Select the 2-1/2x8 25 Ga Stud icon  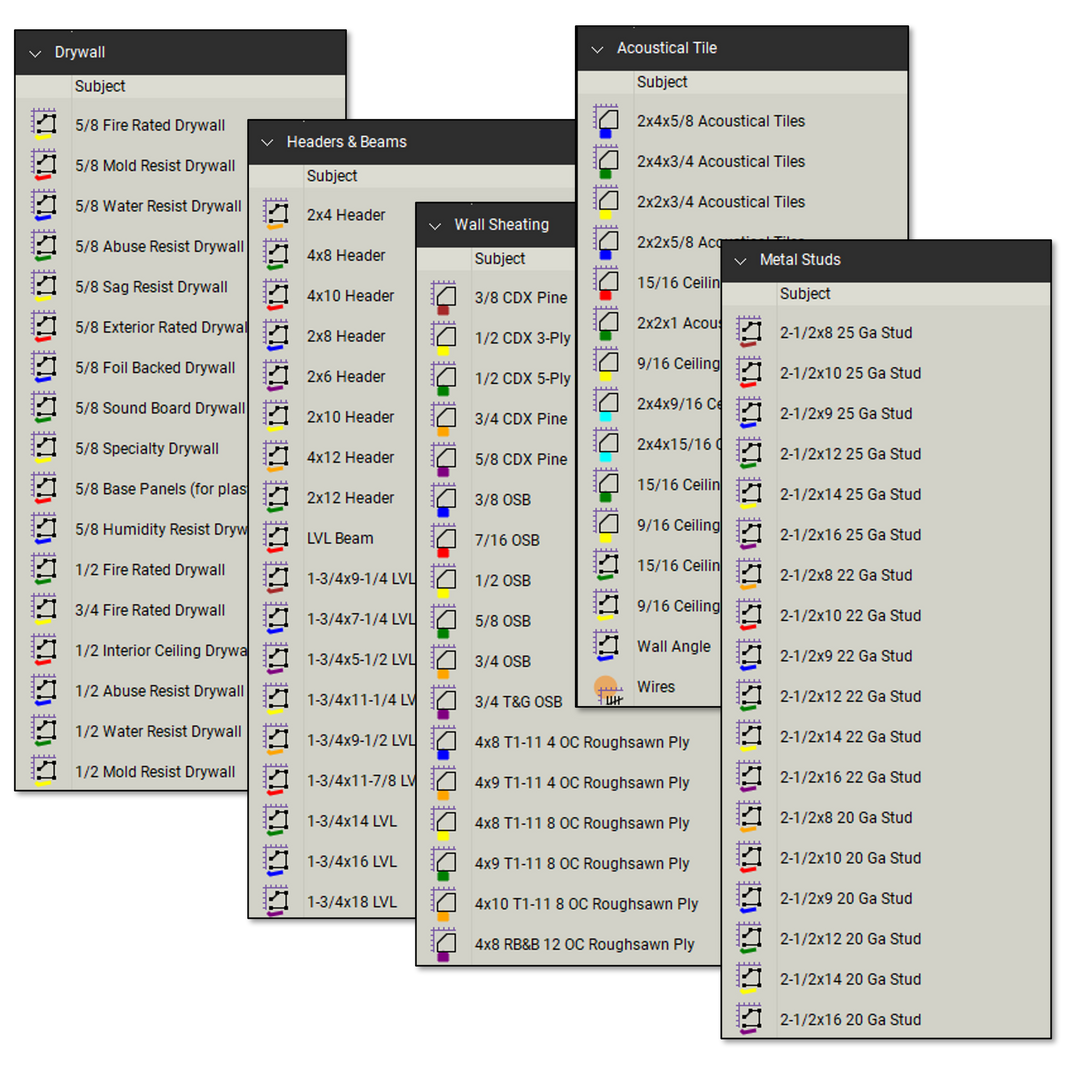[748, 331]
